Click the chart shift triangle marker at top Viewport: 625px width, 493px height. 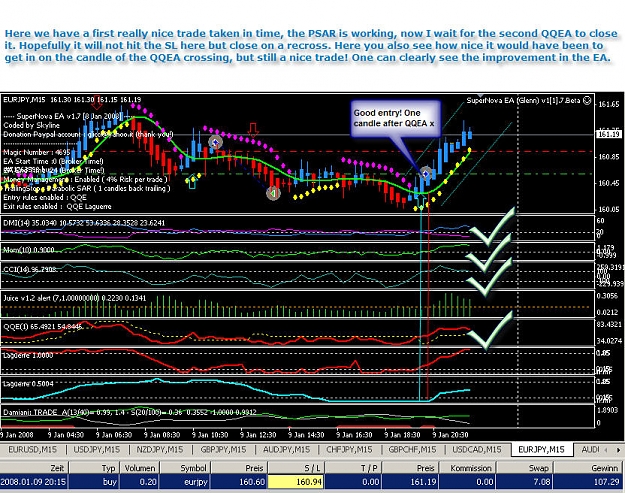coord(481,96)
